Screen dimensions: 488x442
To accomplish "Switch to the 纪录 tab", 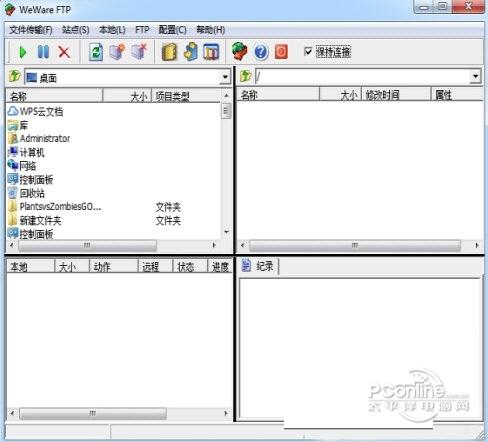I will [259, 266].
